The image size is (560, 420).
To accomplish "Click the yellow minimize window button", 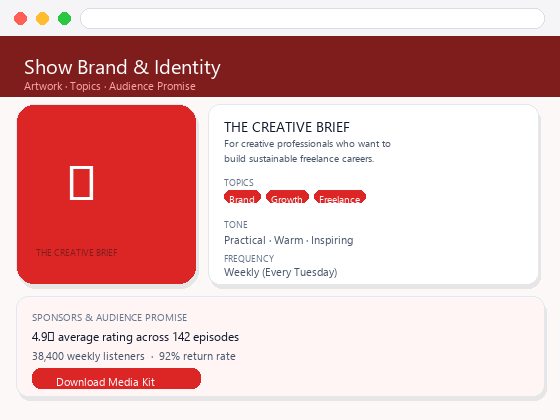I will pyautogui.click(x=42, y=18).
